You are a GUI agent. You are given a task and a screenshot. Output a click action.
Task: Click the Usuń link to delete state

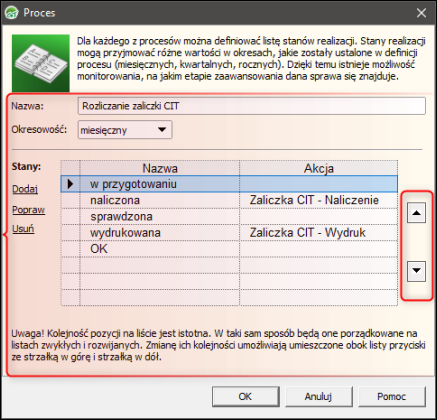pyautogui.click(x=23, y=229)
